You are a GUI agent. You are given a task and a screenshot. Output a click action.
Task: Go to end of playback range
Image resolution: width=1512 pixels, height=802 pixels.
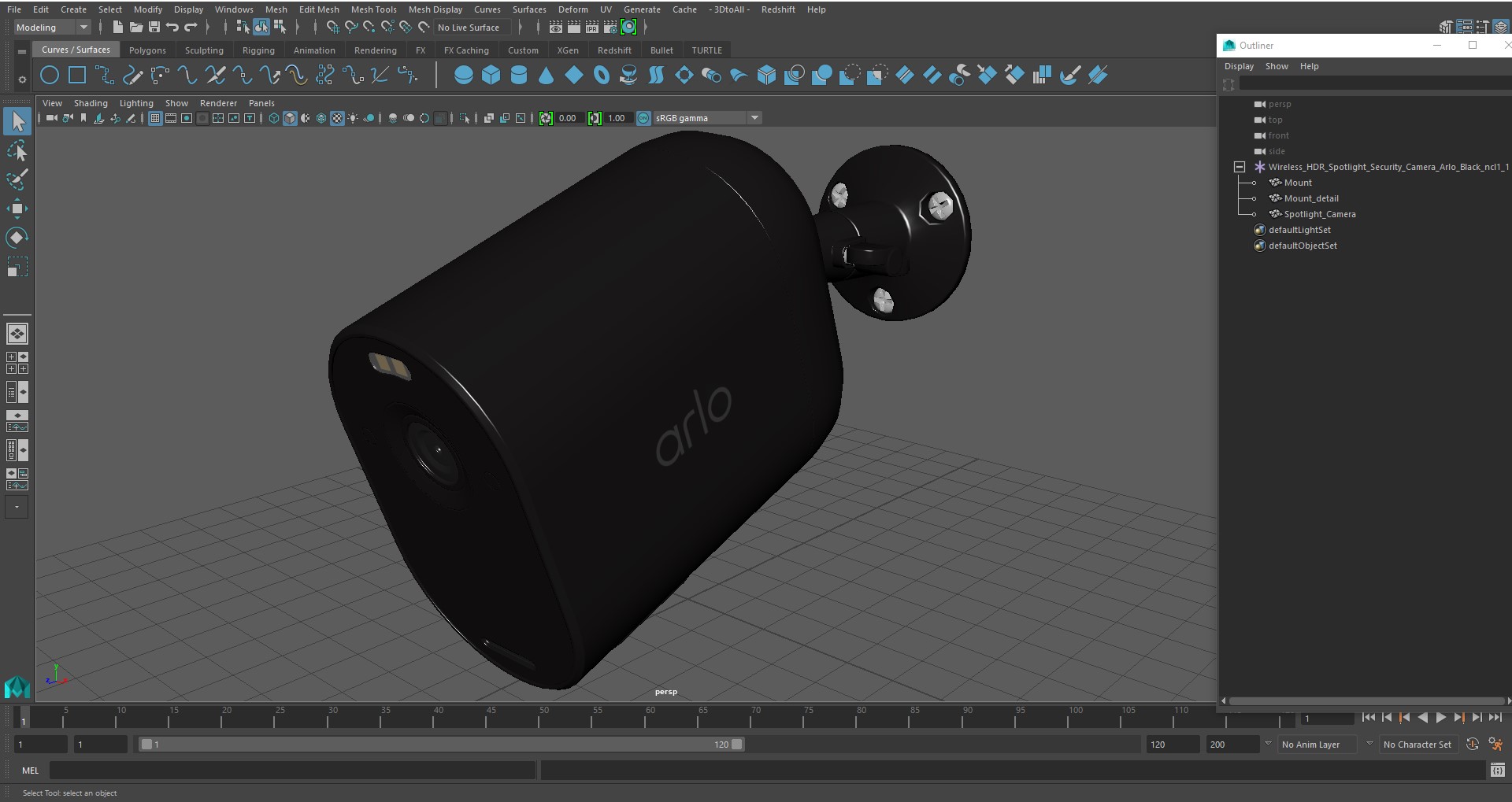pos(1495,717)
